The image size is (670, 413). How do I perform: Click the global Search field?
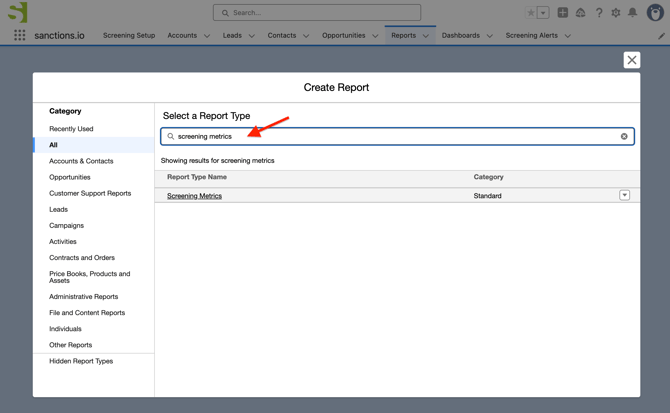click(x=317, y=13)
